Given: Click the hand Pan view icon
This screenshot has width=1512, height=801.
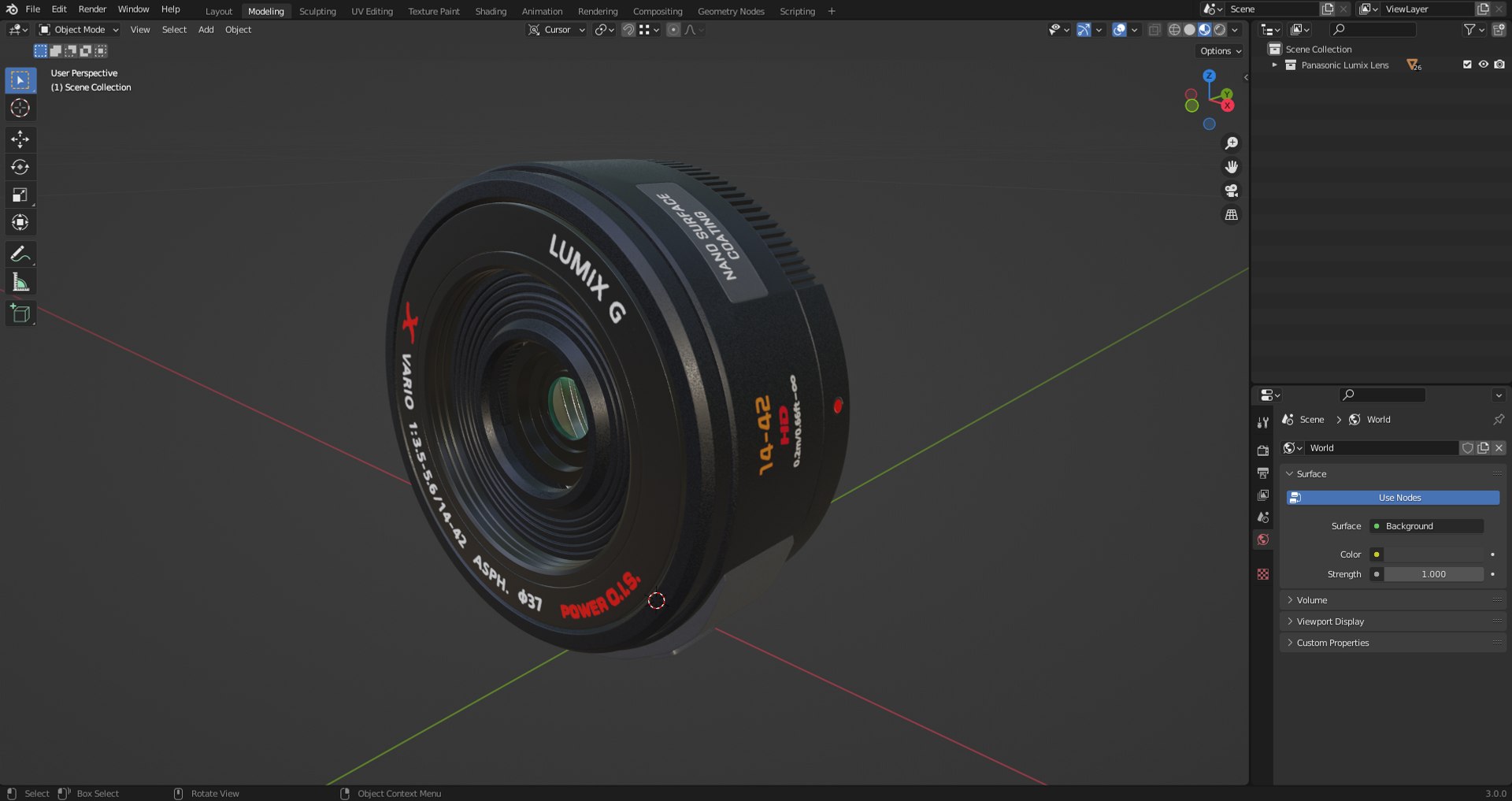Looking at the screenshot, I should coord(1231,167).
